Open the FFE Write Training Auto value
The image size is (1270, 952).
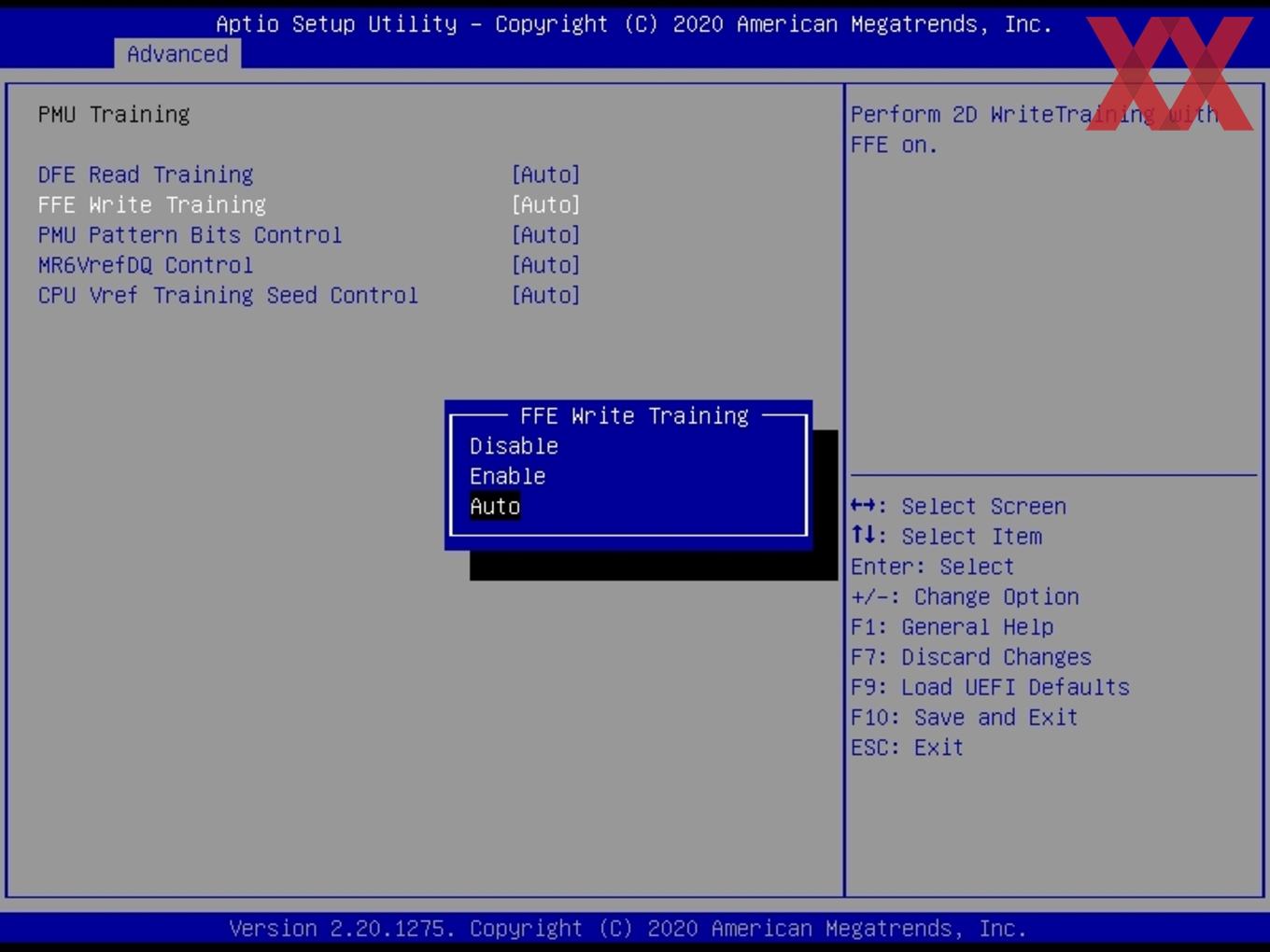point(546,204)
